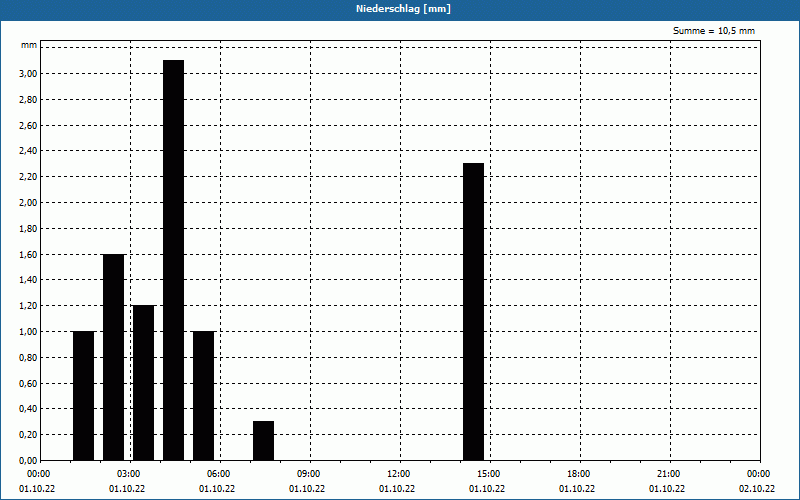Viewport: 800px width, 500px height.
Task: Click the 0,00 y-axis value
Action: [28, 461]
